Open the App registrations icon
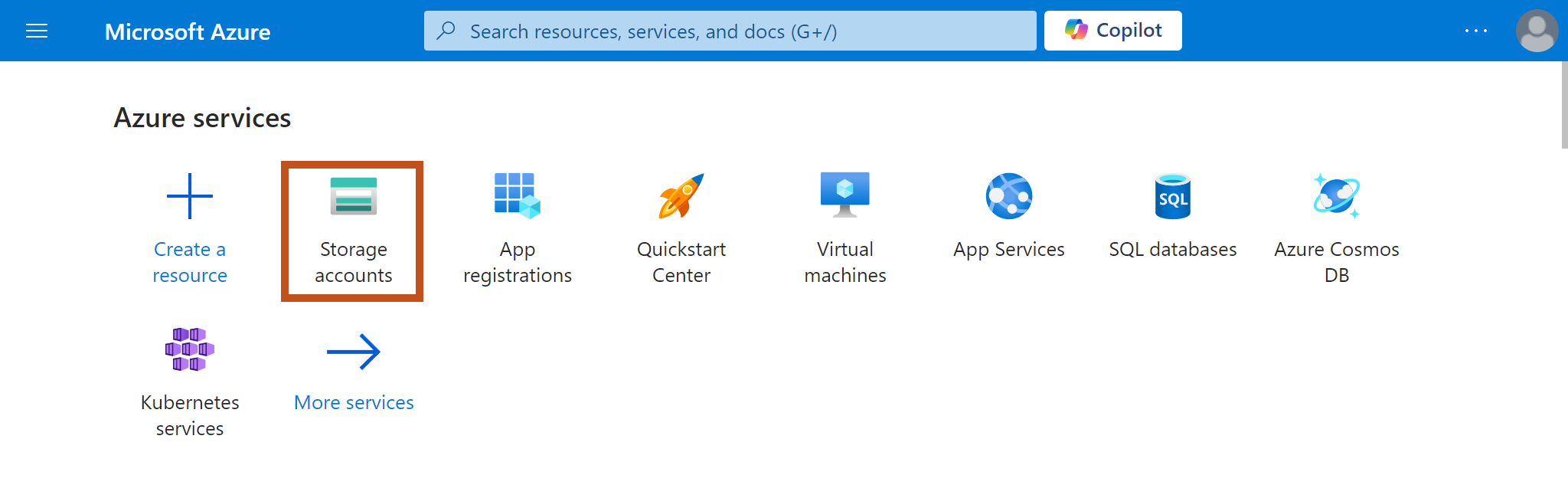1568x498 pixels. coord(518,196)
